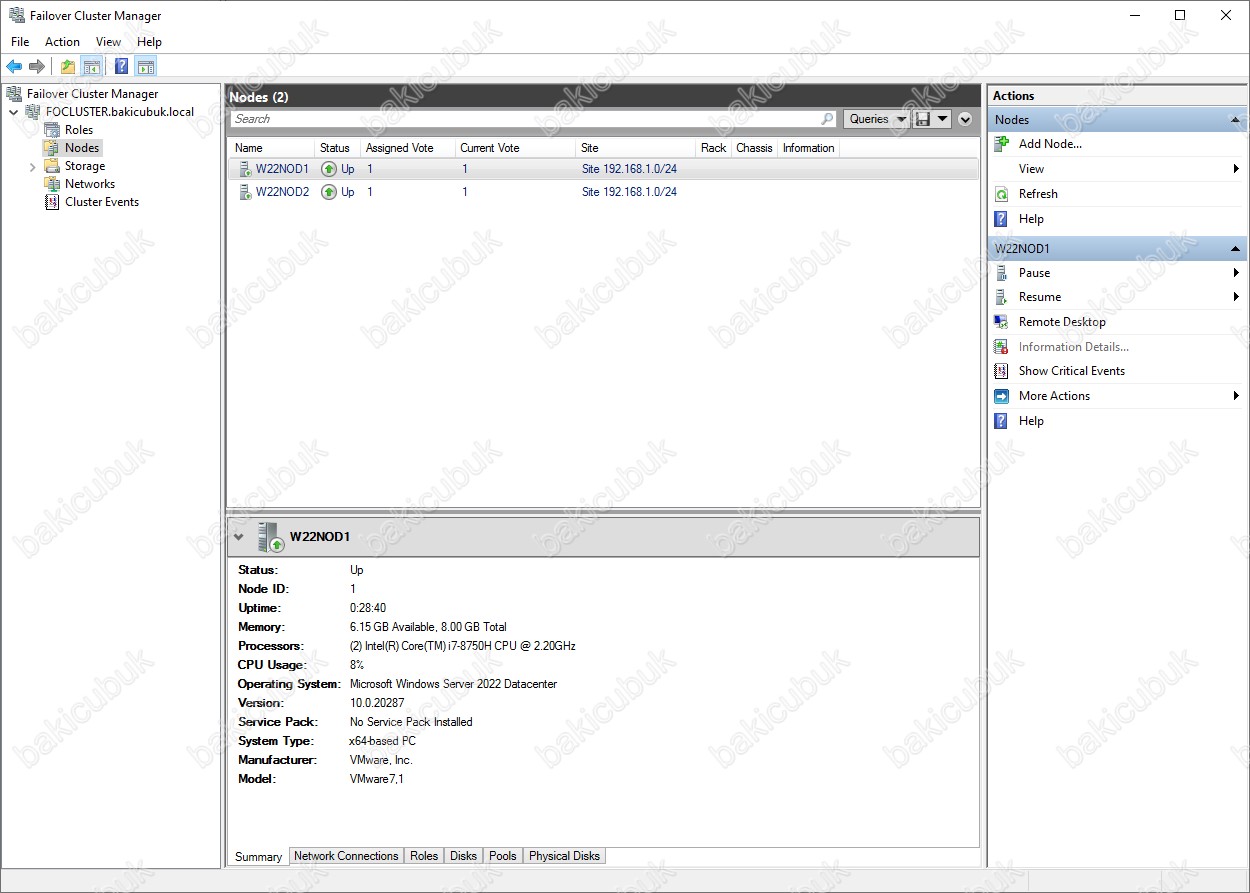Open the Resume submenu for W22NOD1
Viewport: 1250px width, 893px height.
click(1116, 297)
